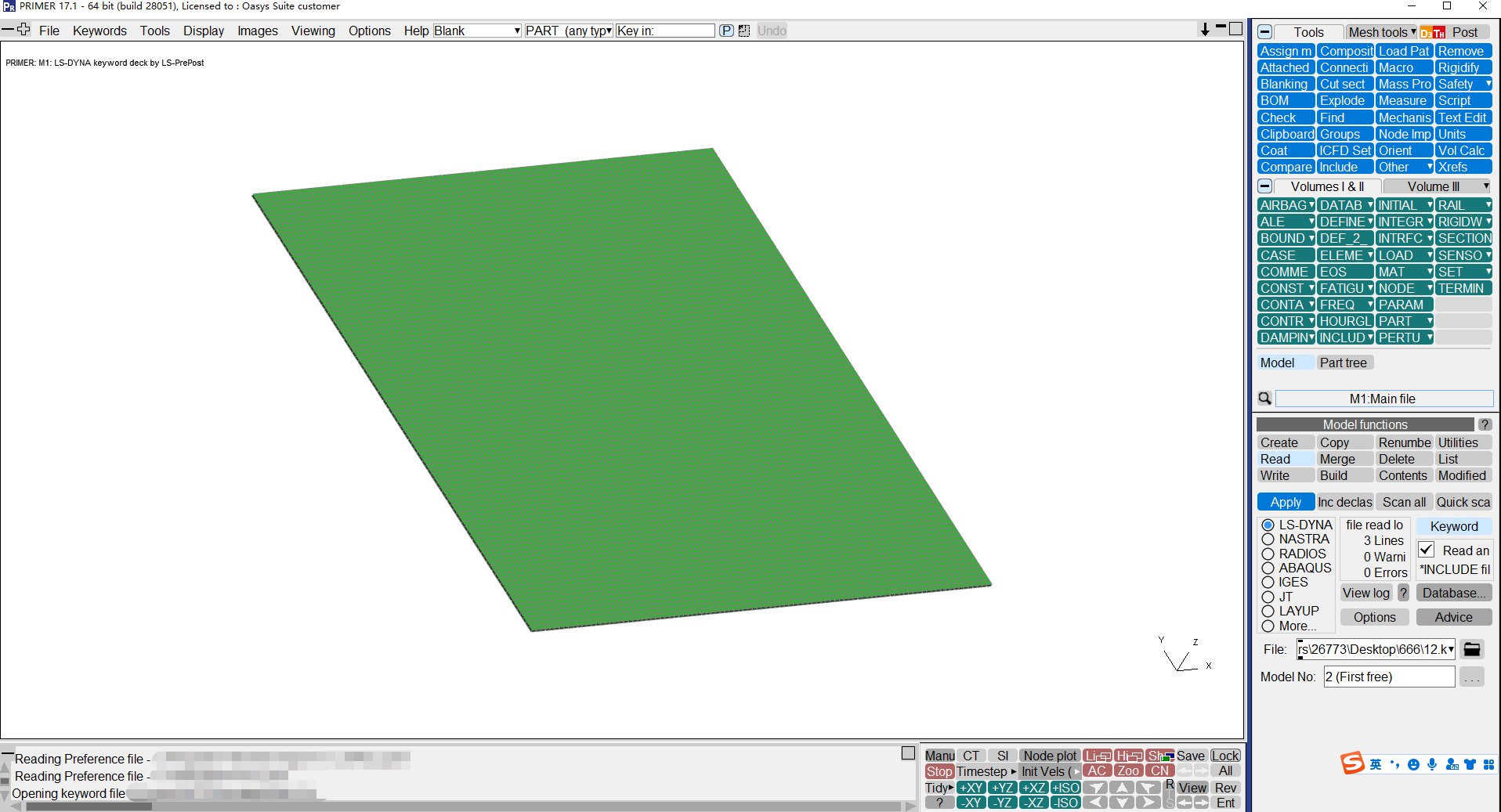Switch to the Volumes I & II tab
This screenshot has width=1501, height=812.
click(x=1327, y=186)
